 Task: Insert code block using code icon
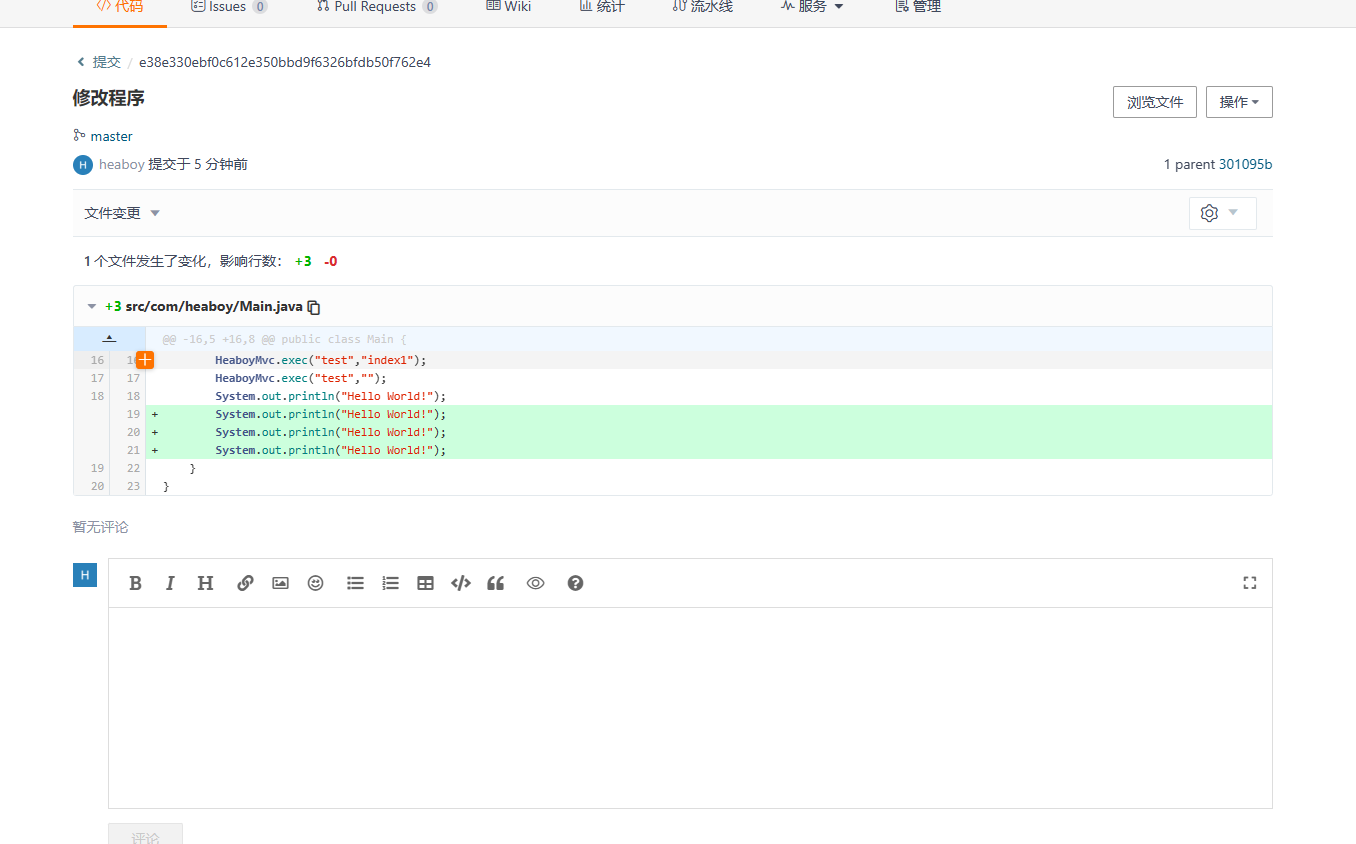[x=461, y=583]
